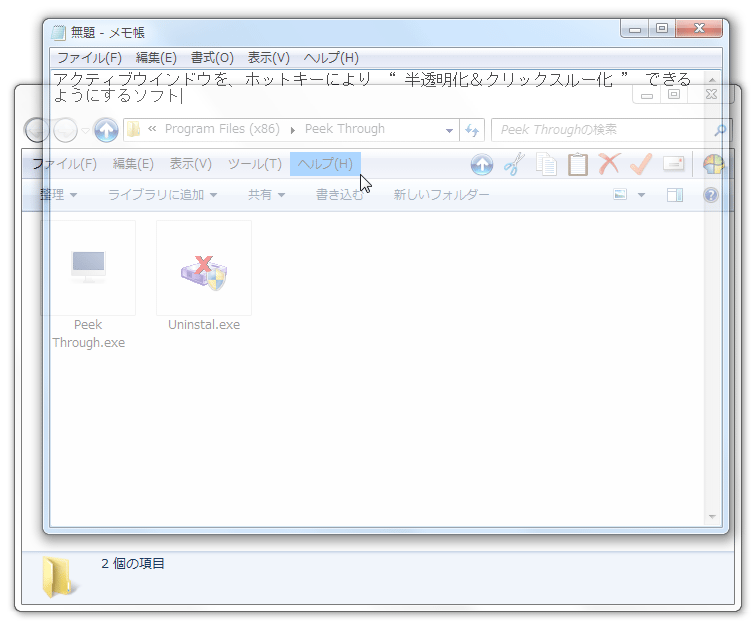Click the Rename icon in toolbar

pyautogui.click(x=673, y=164)
